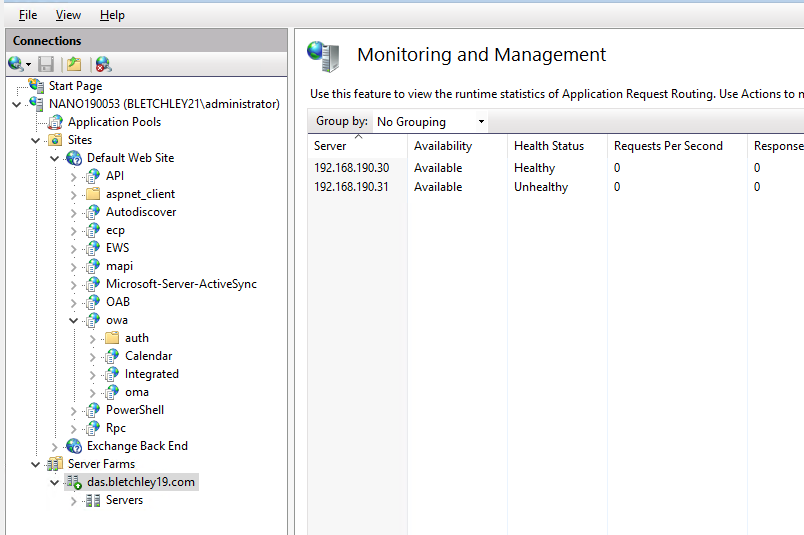Click the auth folder icon
The image size is (804, 535).
click(x=112, y=338)
